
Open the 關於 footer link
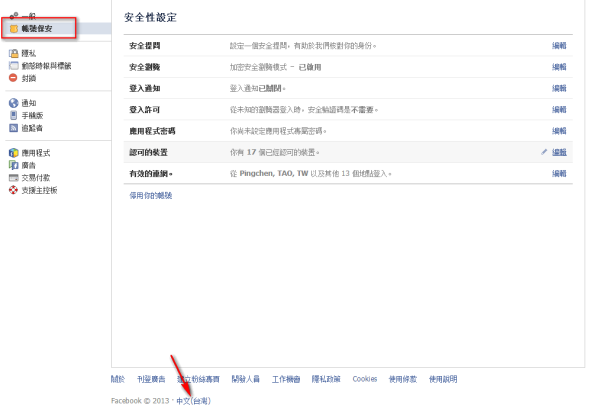(x=118, y=379)
